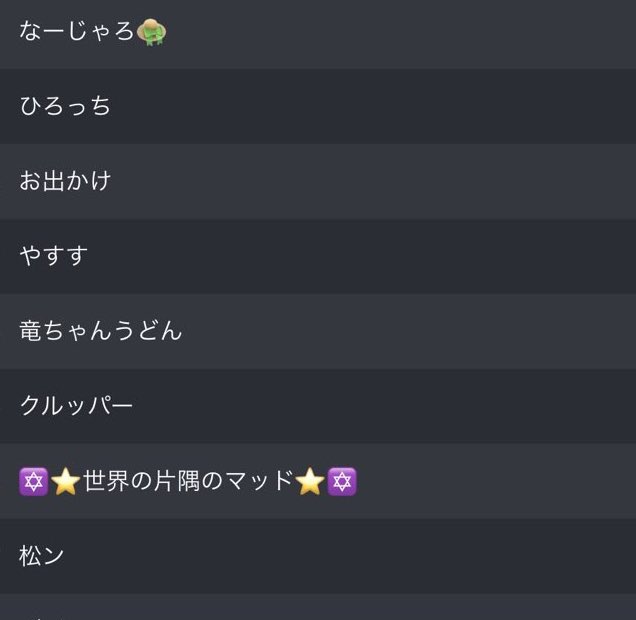The height and width of the screenshot is (620, 636).
Task: Click the partially visible row below 松ン
Action: (x=318, y=608)
